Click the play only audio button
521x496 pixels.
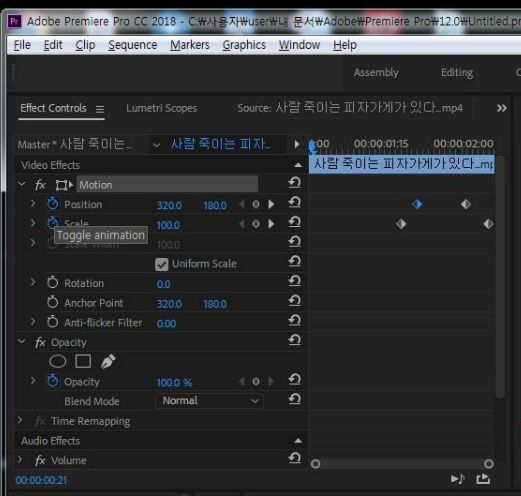click(x=457, y=479)
